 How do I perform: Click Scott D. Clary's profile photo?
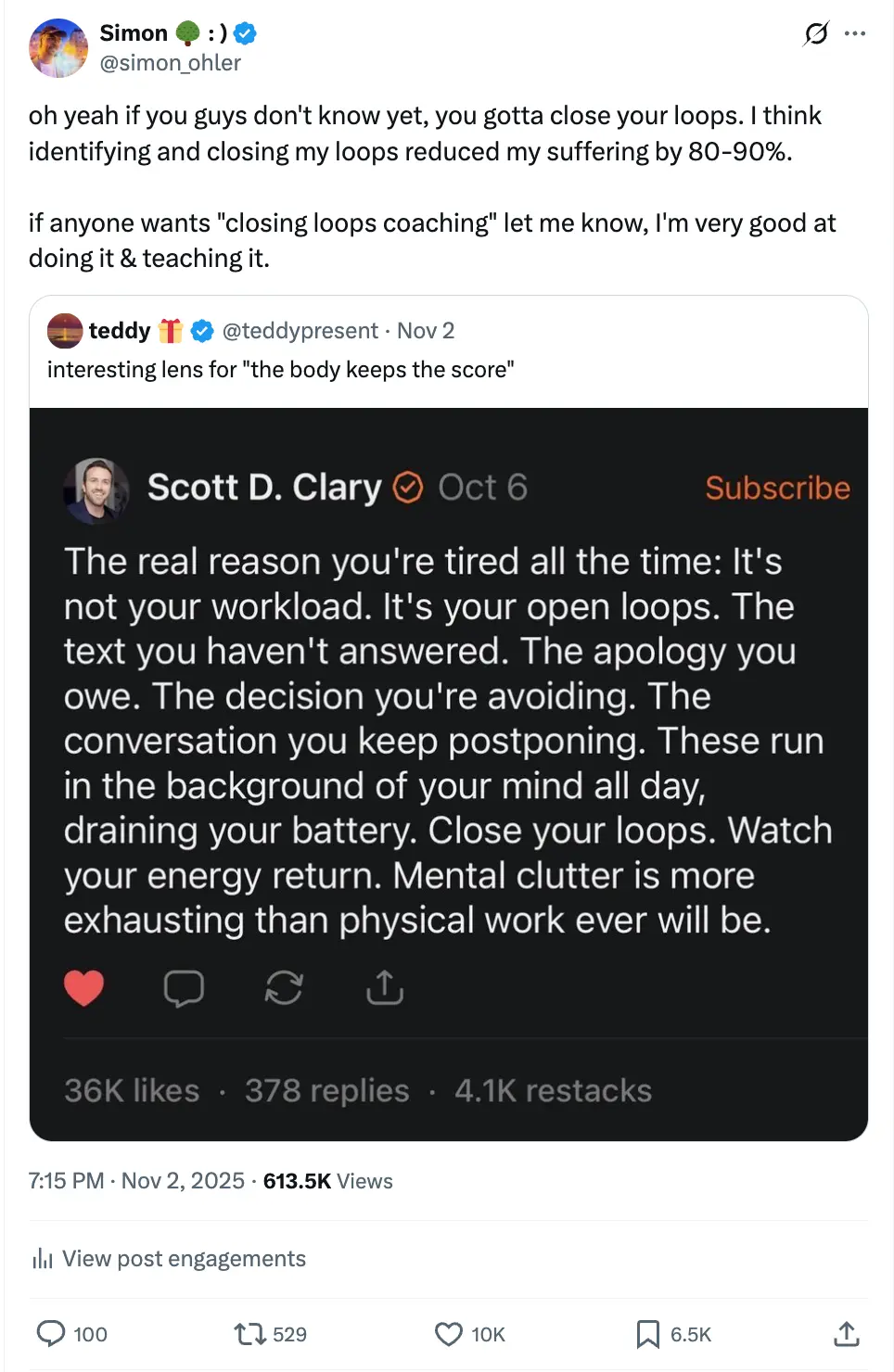click(95, 489)
